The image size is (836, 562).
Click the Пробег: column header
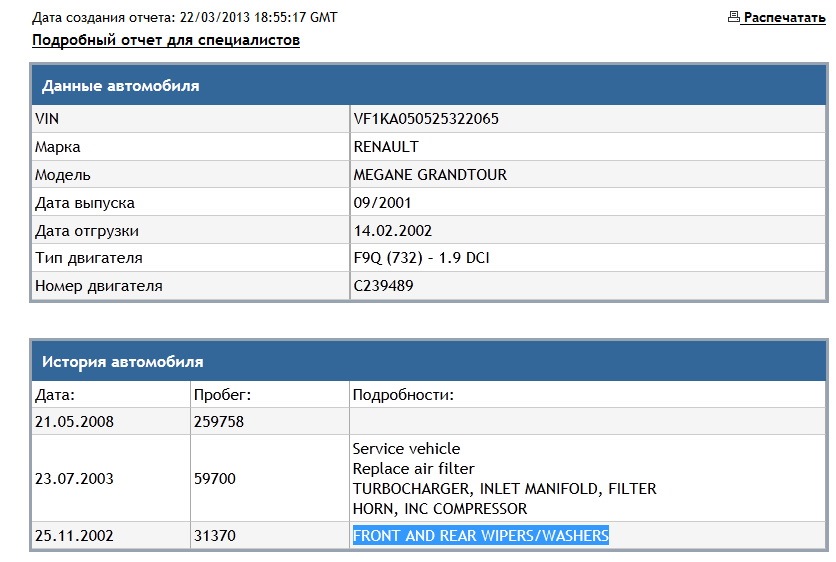coord(222,395)
